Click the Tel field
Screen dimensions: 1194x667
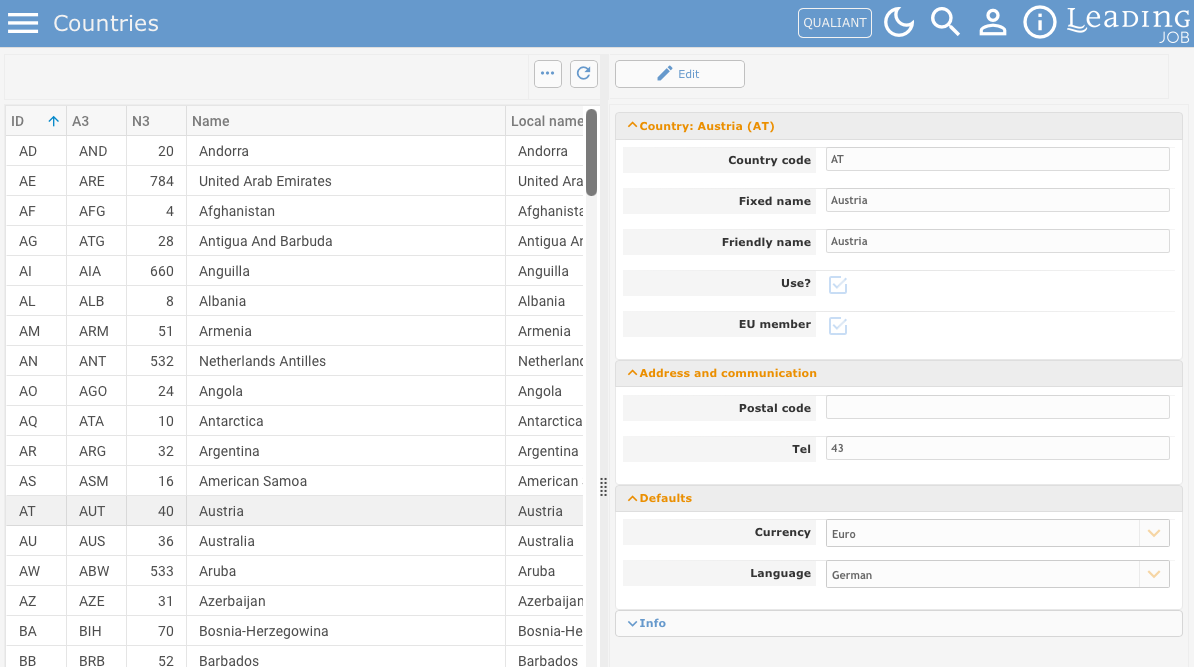998,448
